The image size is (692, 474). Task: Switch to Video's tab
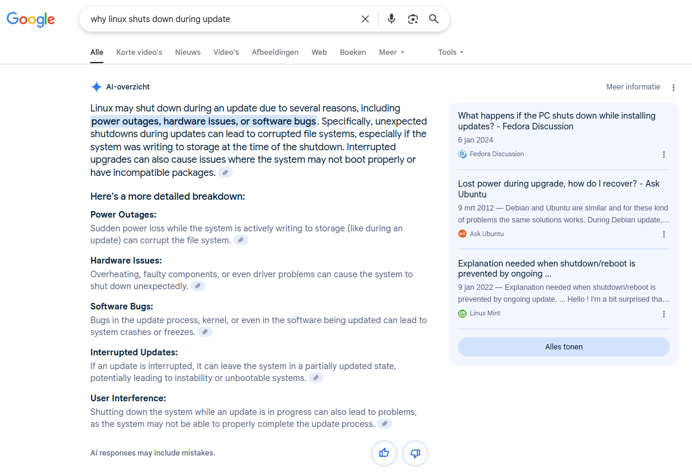[226, 52]
